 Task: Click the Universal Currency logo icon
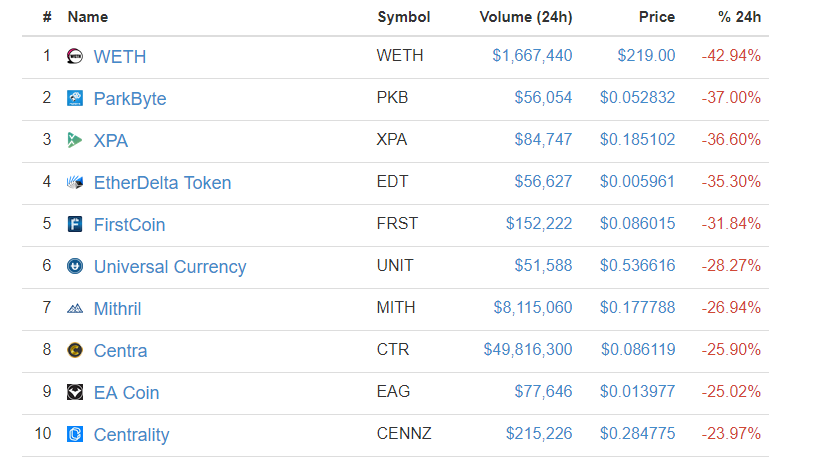coord(75,266)
